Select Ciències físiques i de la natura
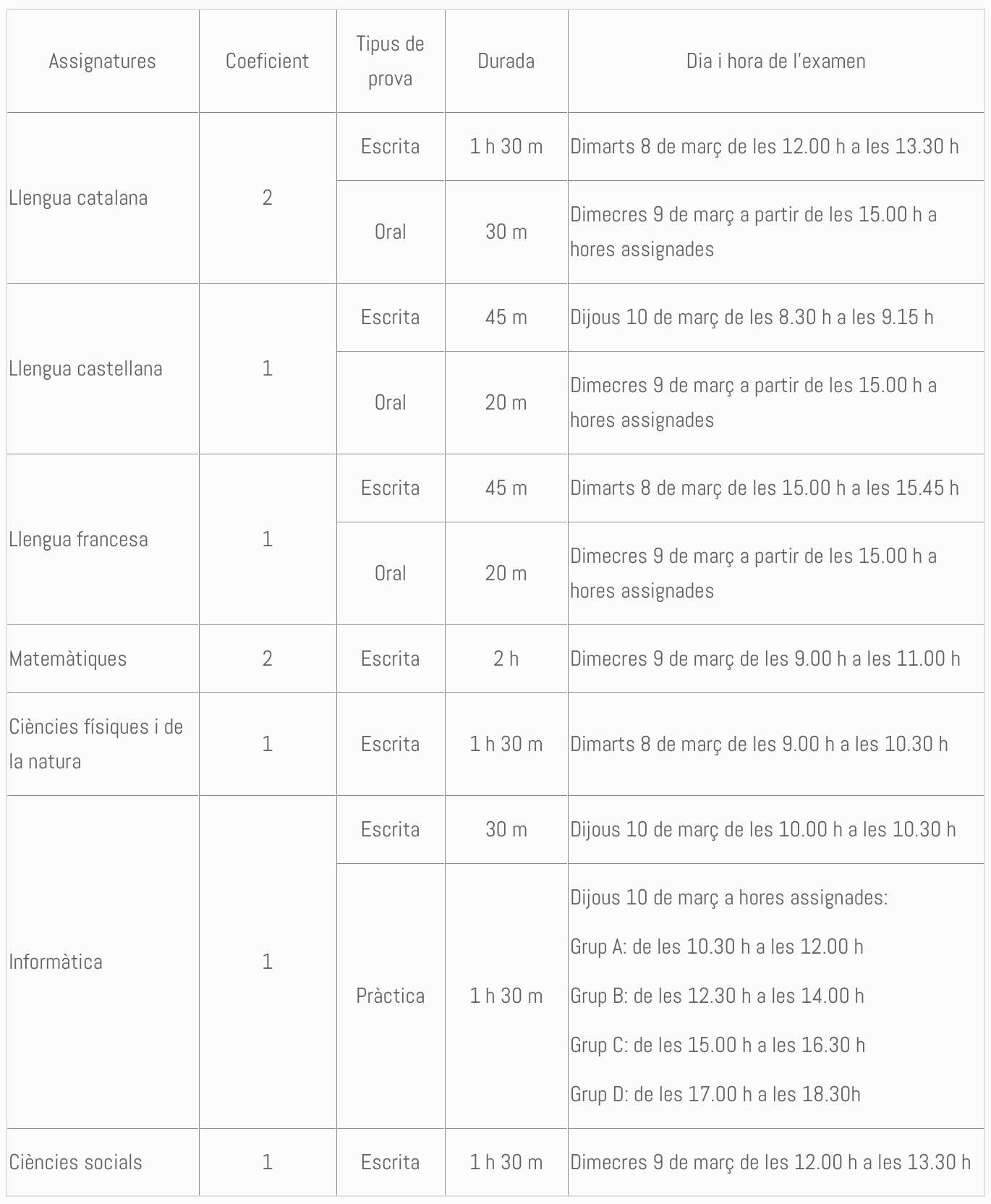 point(95,744)
